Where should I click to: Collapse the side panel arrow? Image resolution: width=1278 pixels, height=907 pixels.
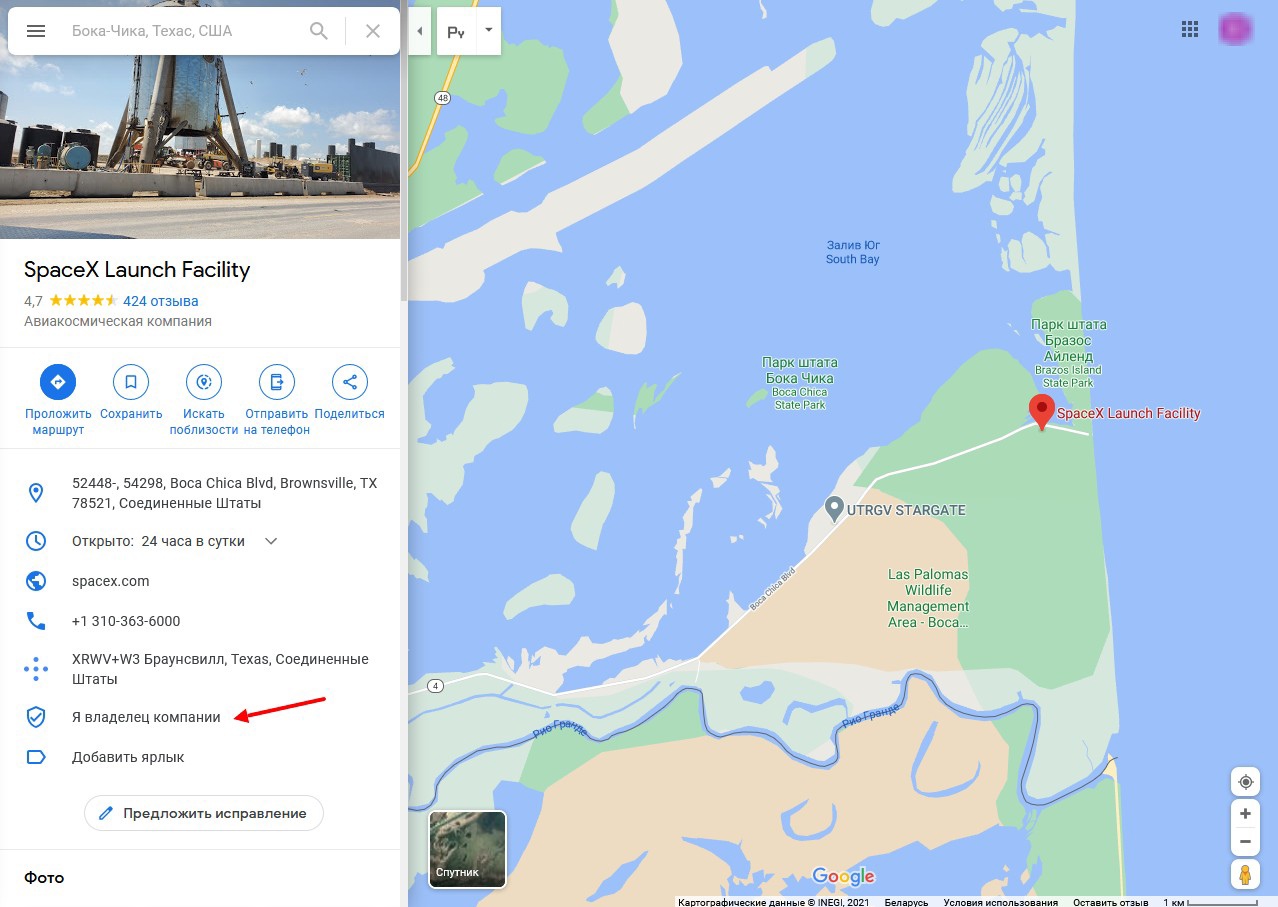[x=419, y=31]
